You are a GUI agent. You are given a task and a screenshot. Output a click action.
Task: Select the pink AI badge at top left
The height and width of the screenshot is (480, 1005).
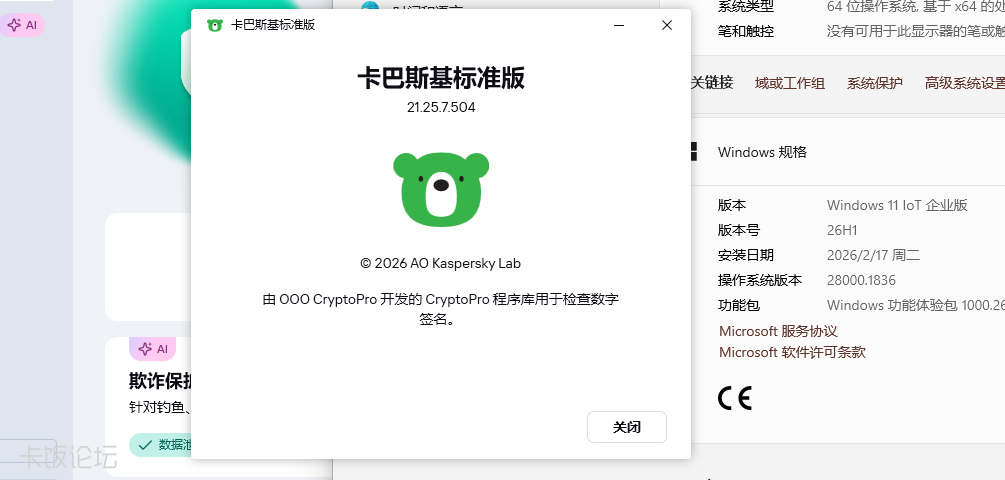[x=22, y=25]
